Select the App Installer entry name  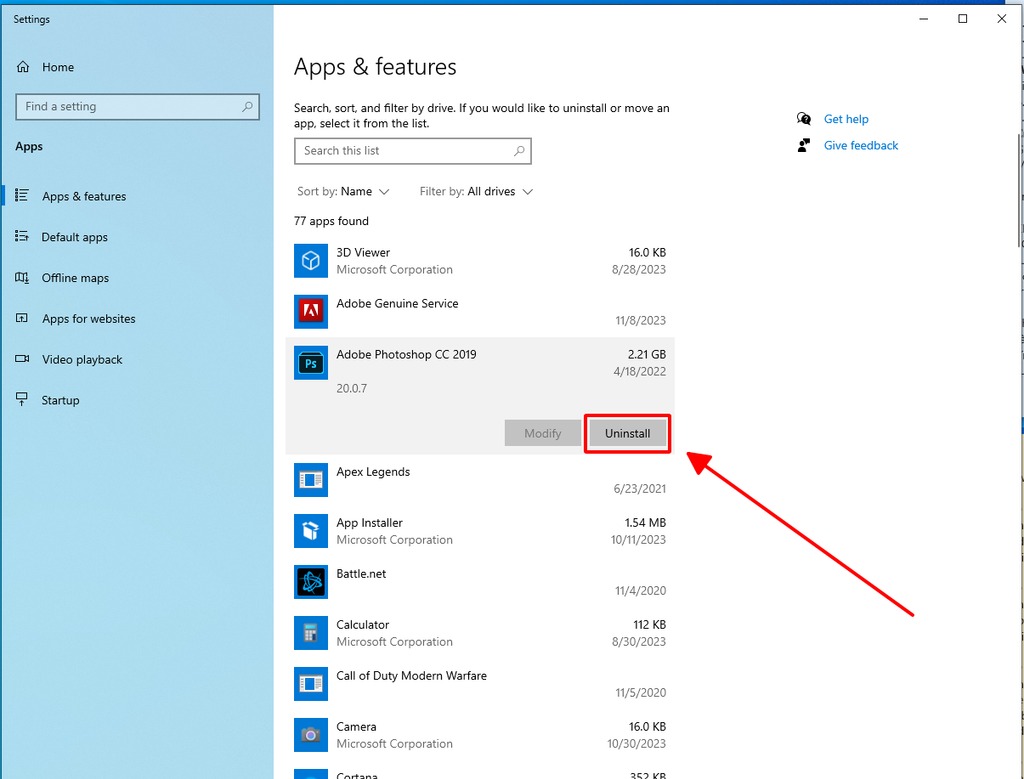point(370,522)
